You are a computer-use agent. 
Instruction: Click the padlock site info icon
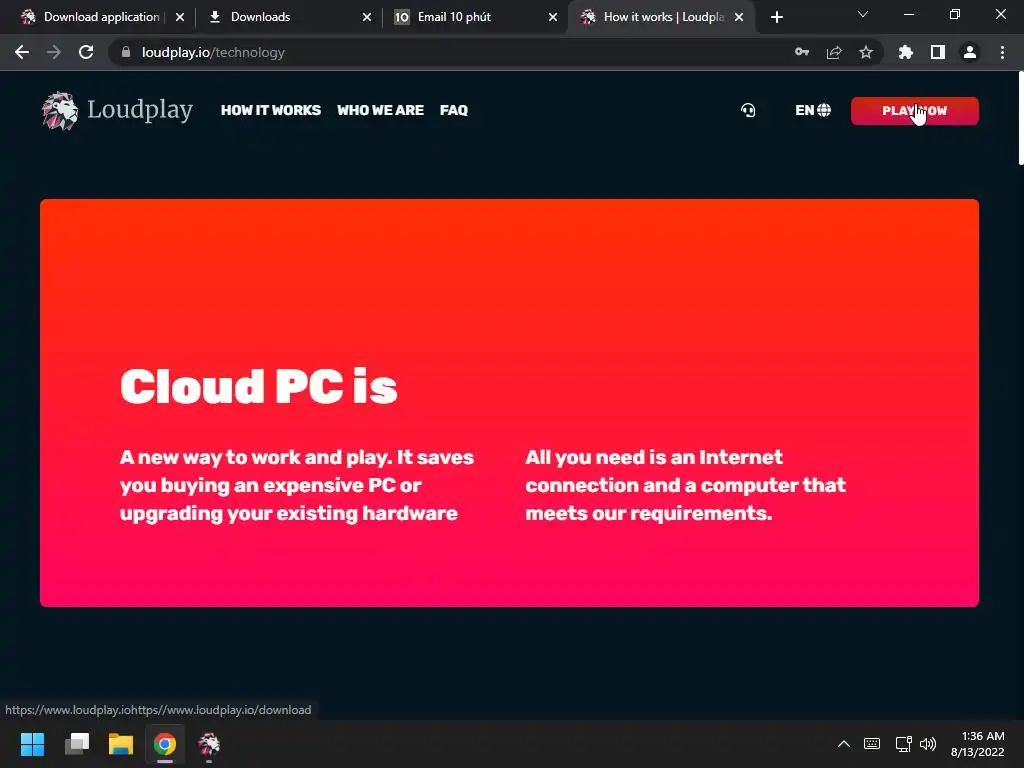click(x=126, y=52)
